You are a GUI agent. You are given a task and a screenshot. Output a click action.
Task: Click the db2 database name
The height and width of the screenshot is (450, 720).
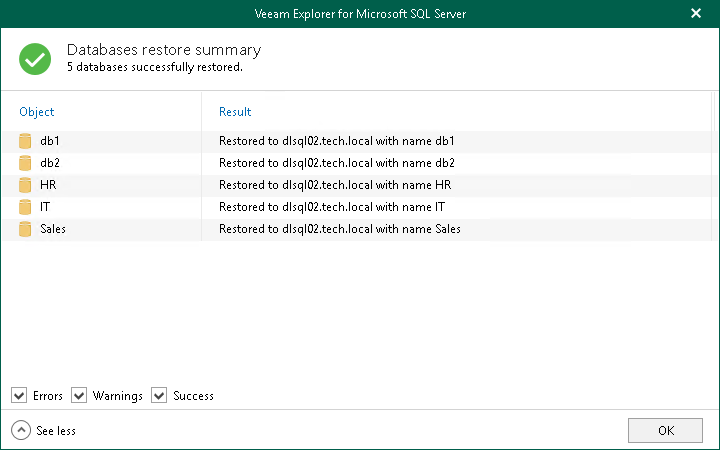click(50, 163)
